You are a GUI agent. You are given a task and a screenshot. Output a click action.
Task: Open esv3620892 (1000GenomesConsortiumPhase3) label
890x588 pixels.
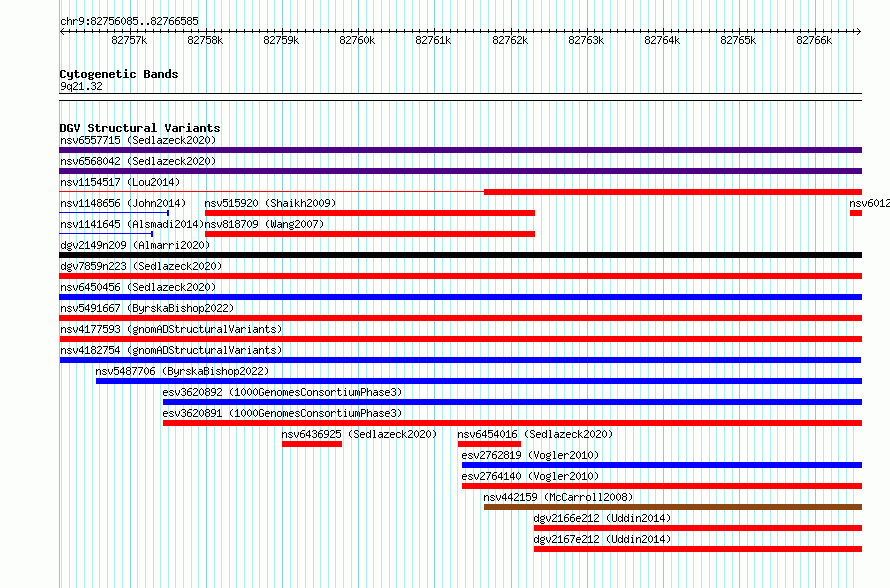click(x=282, y=392)
